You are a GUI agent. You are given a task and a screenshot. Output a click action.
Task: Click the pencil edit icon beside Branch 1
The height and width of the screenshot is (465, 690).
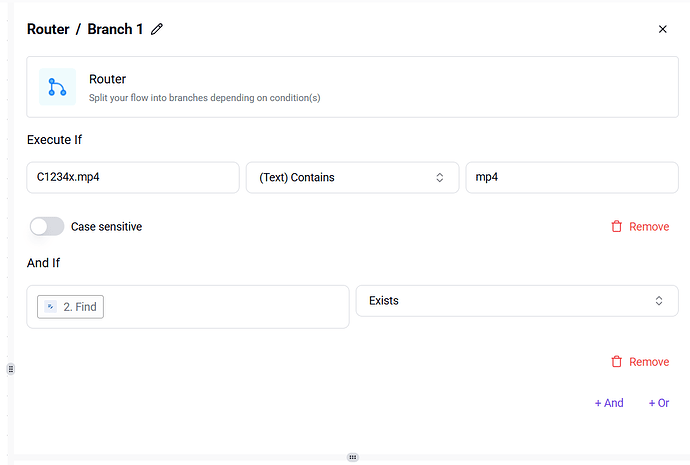[x=157, y=29]
